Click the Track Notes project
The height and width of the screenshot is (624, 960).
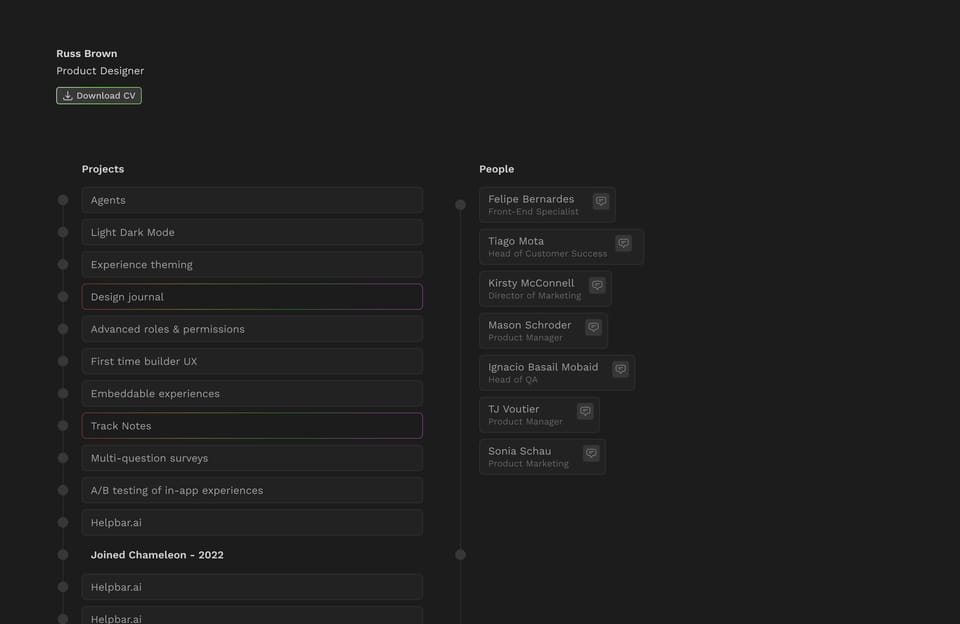coord(252,426)
